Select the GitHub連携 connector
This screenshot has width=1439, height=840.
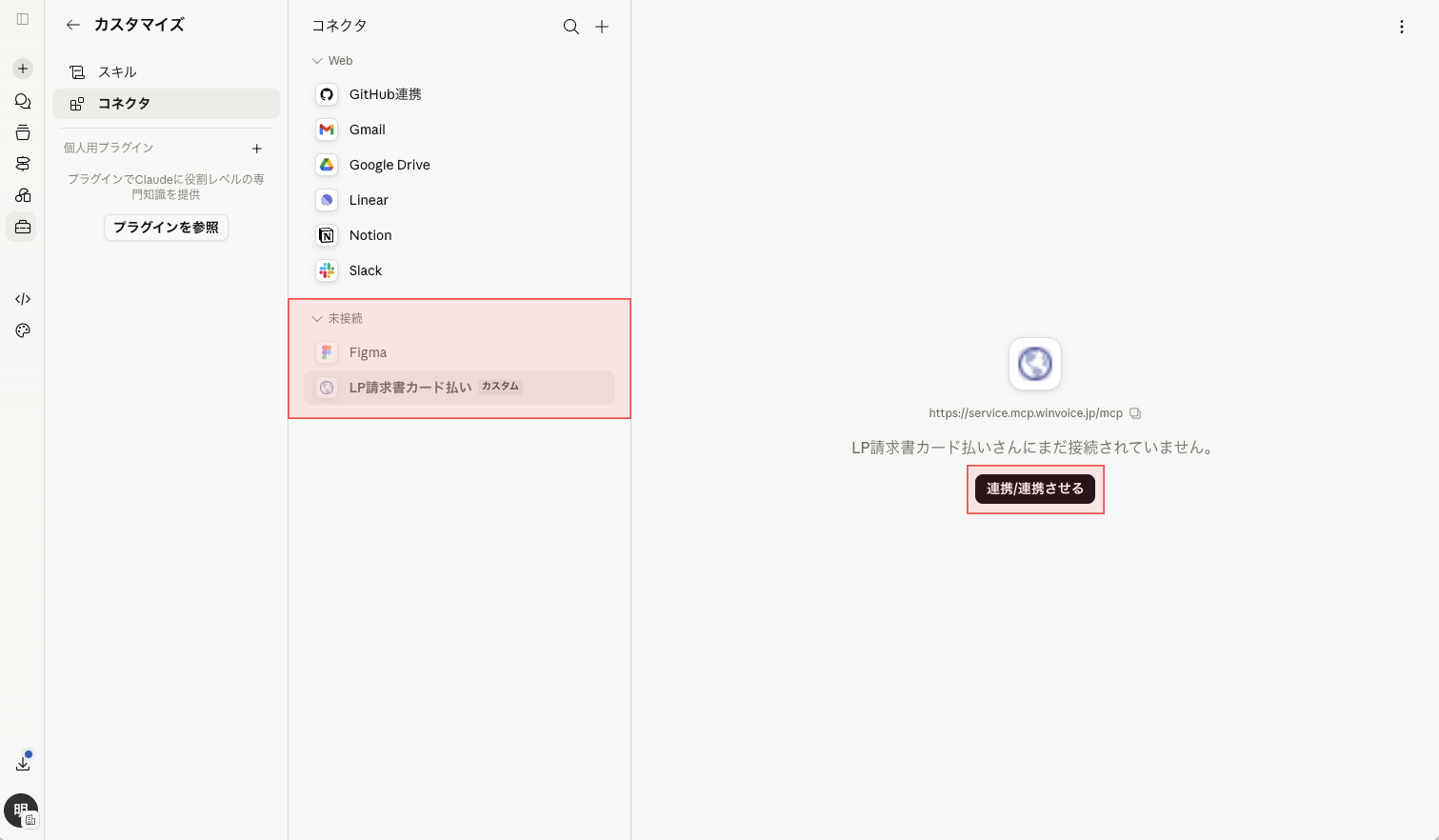point(459,94)
